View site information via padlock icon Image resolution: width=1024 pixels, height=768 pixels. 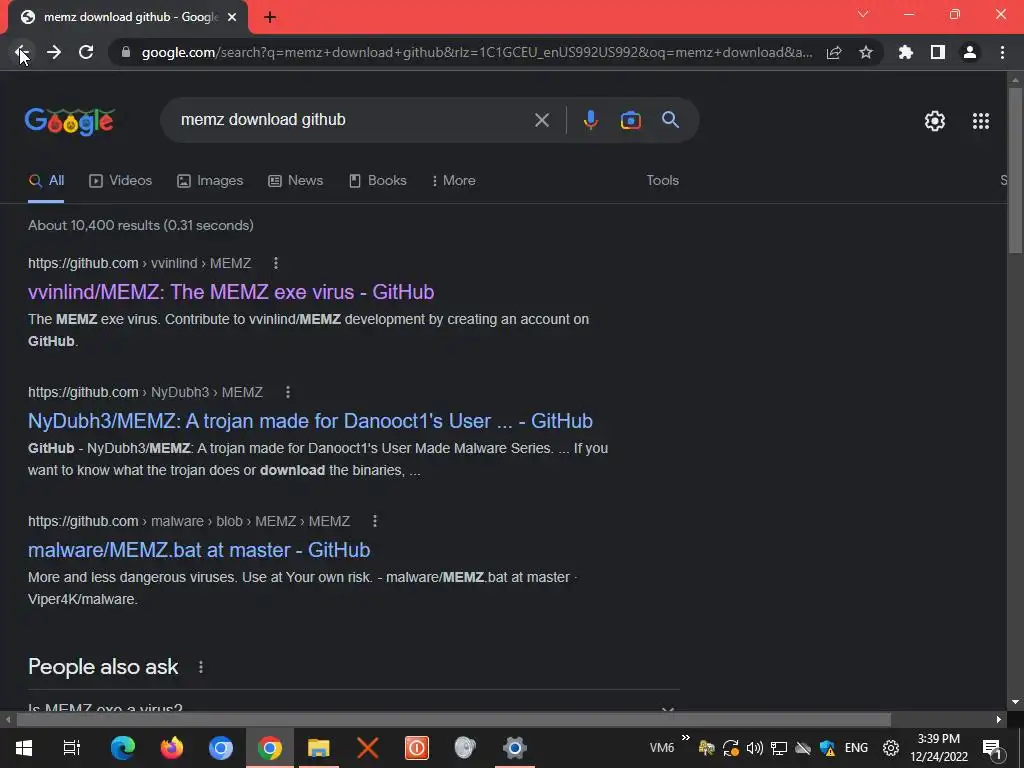coord(126,52)
